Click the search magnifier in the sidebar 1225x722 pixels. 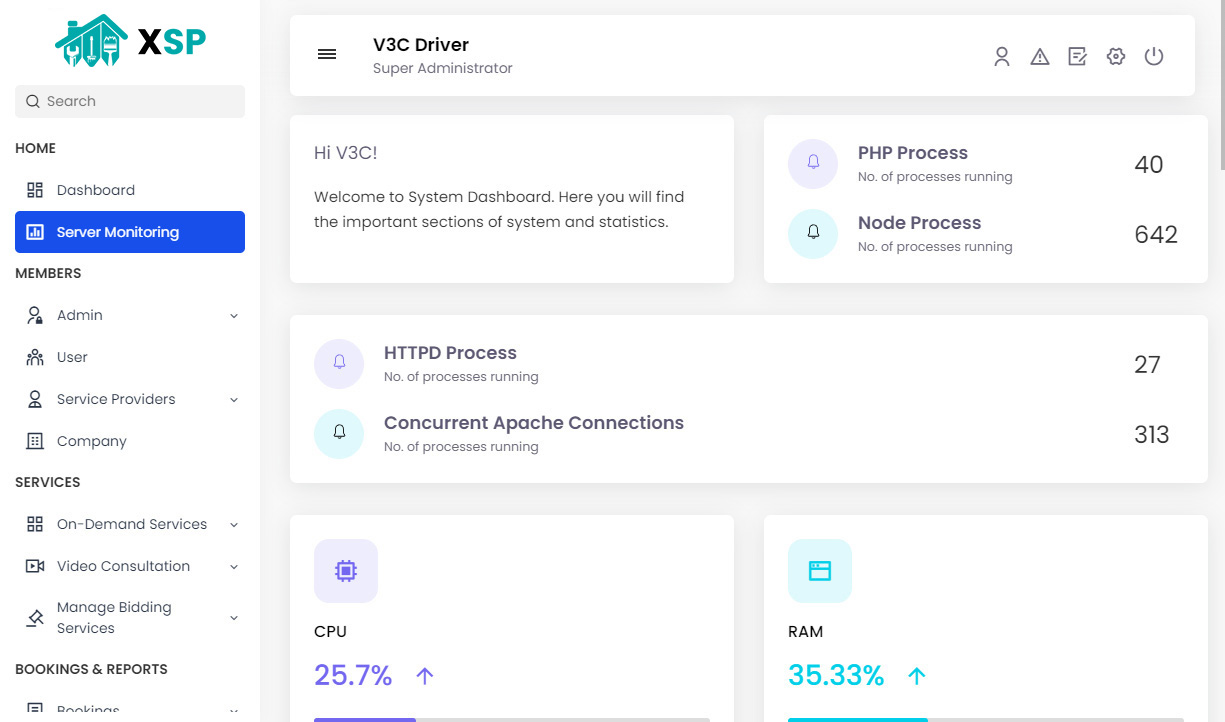pyautogui.click(x=35, y=101)
